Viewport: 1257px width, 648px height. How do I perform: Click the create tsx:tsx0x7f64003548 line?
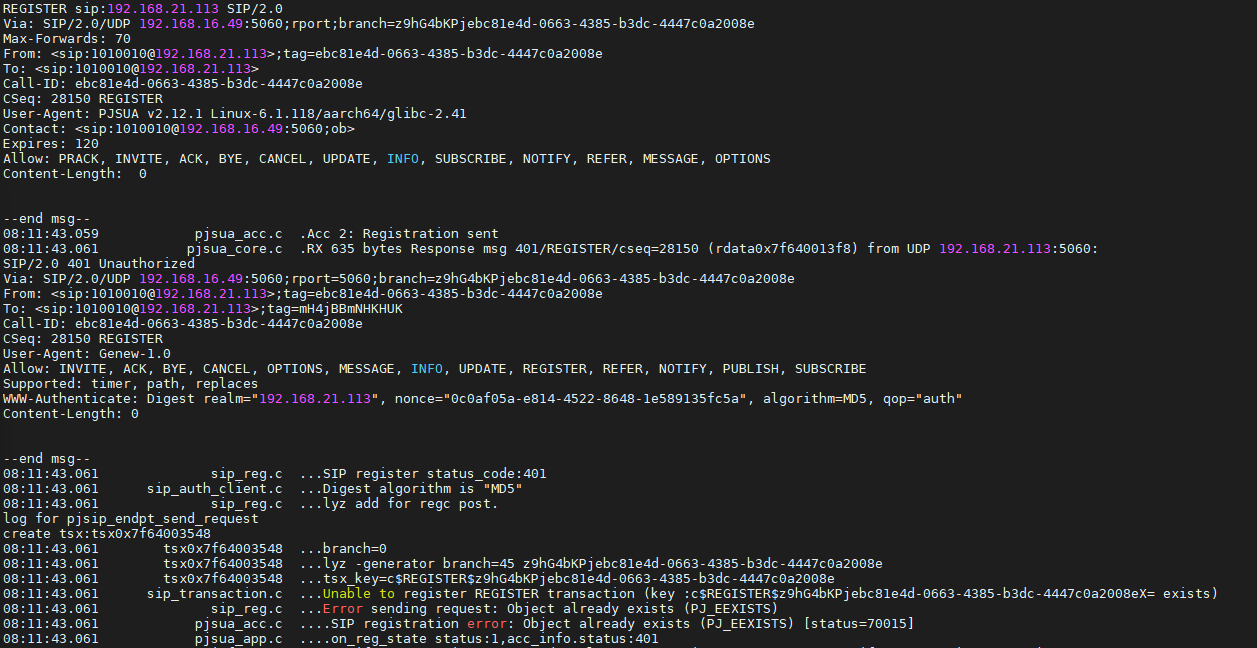[x=106, y=534]
